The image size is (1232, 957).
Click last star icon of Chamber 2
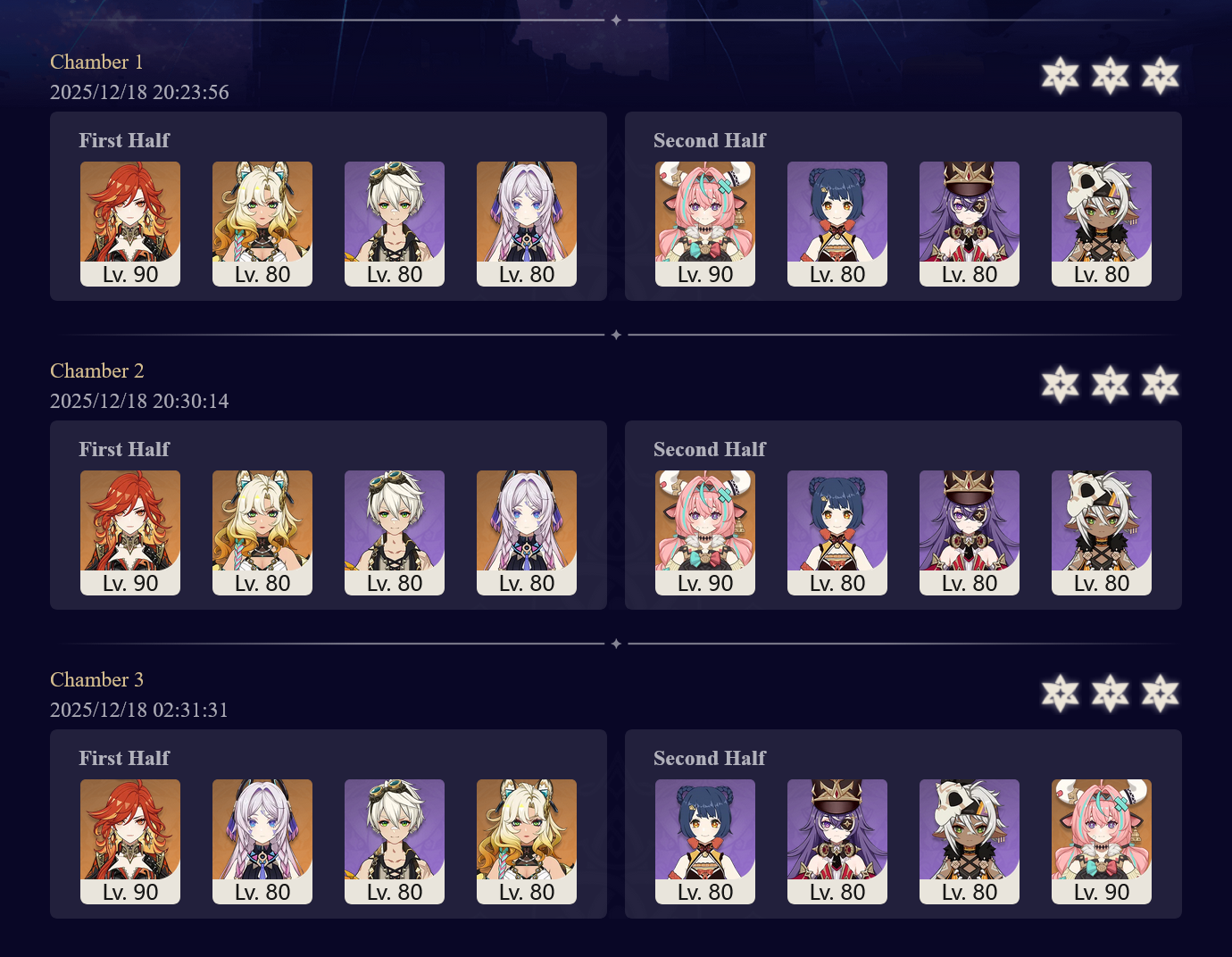[x=1161, y=385]
